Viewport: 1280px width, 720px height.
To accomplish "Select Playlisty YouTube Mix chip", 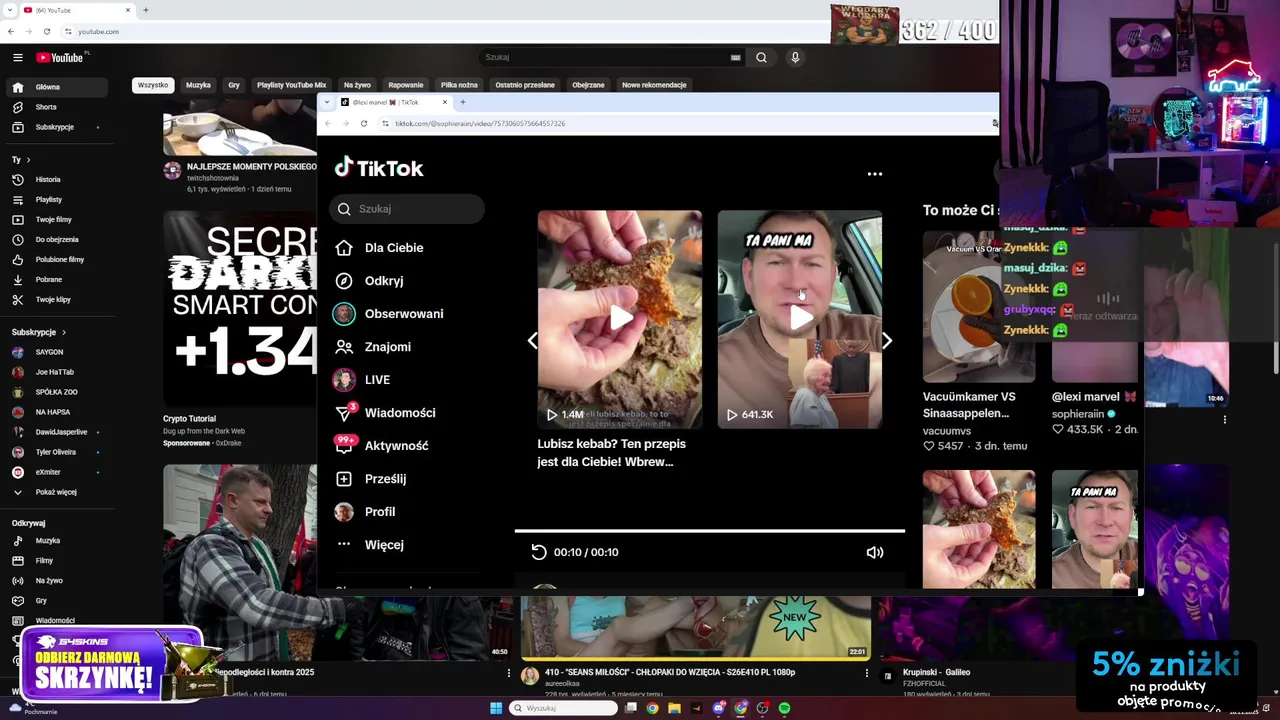I will pos(291,85).
